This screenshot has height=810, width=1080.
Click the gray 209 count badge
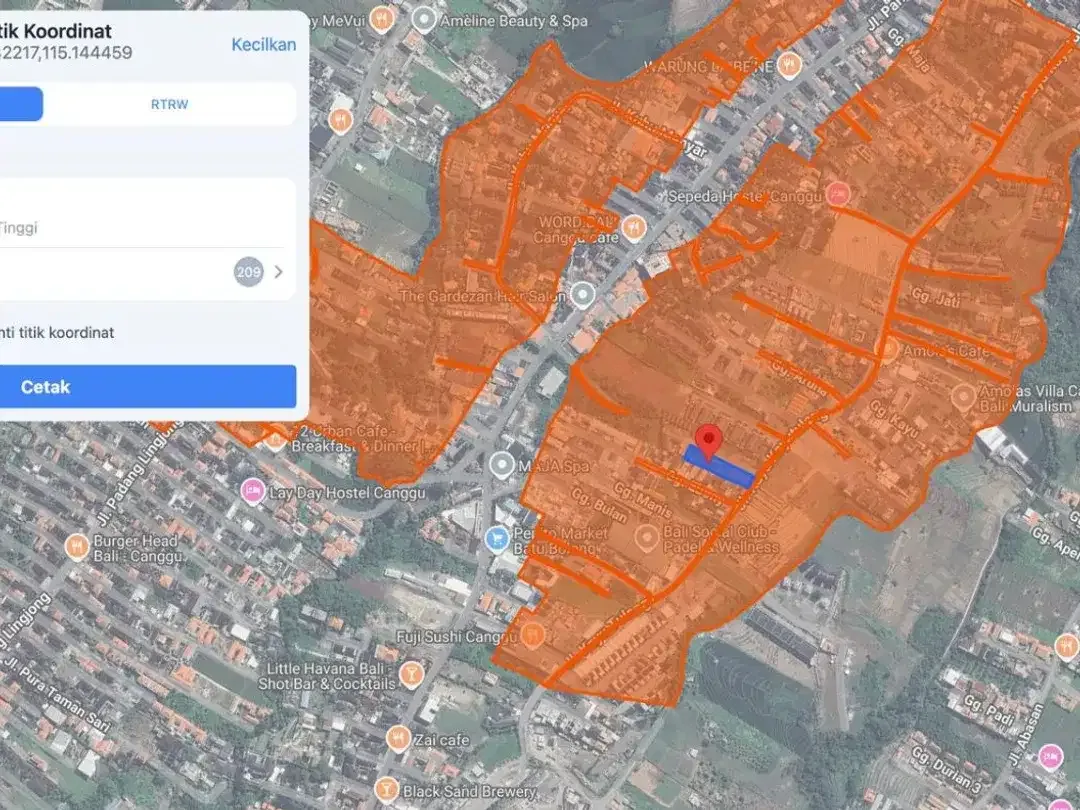coord(249,271)
